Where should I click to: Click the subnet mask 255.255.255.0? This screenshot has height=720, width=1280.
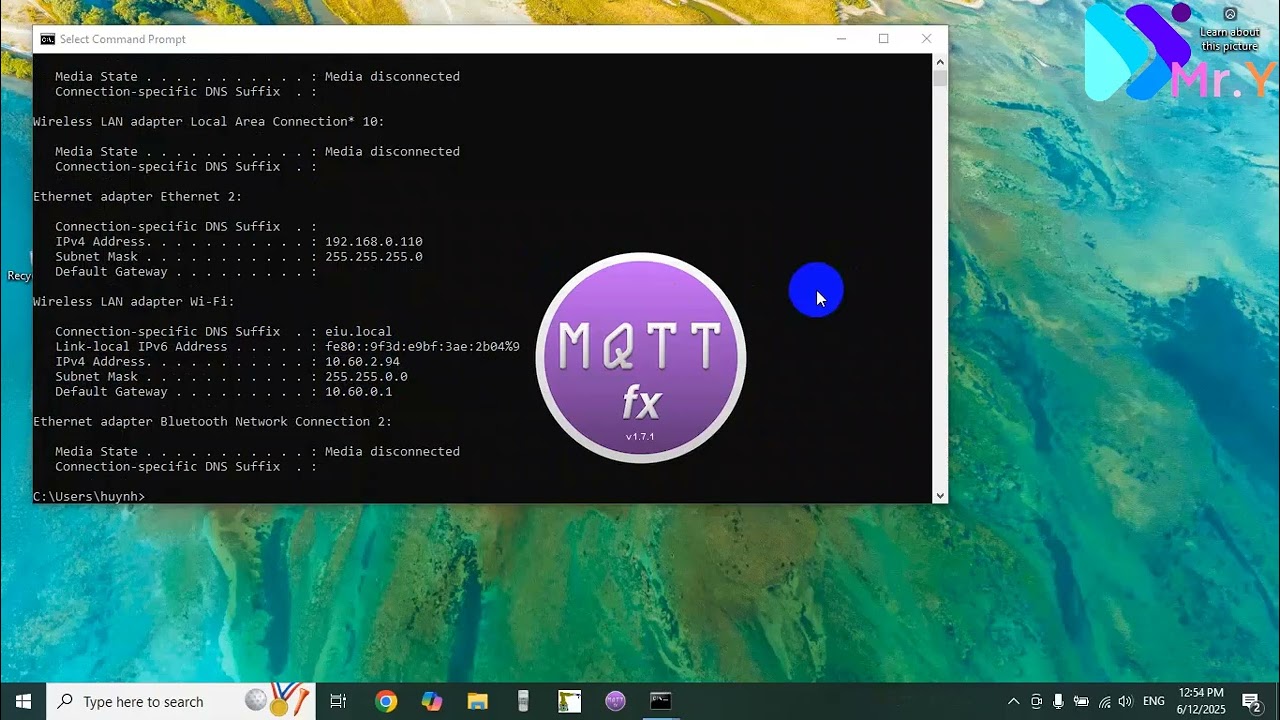pyautogui.click(x=374, y=257)
